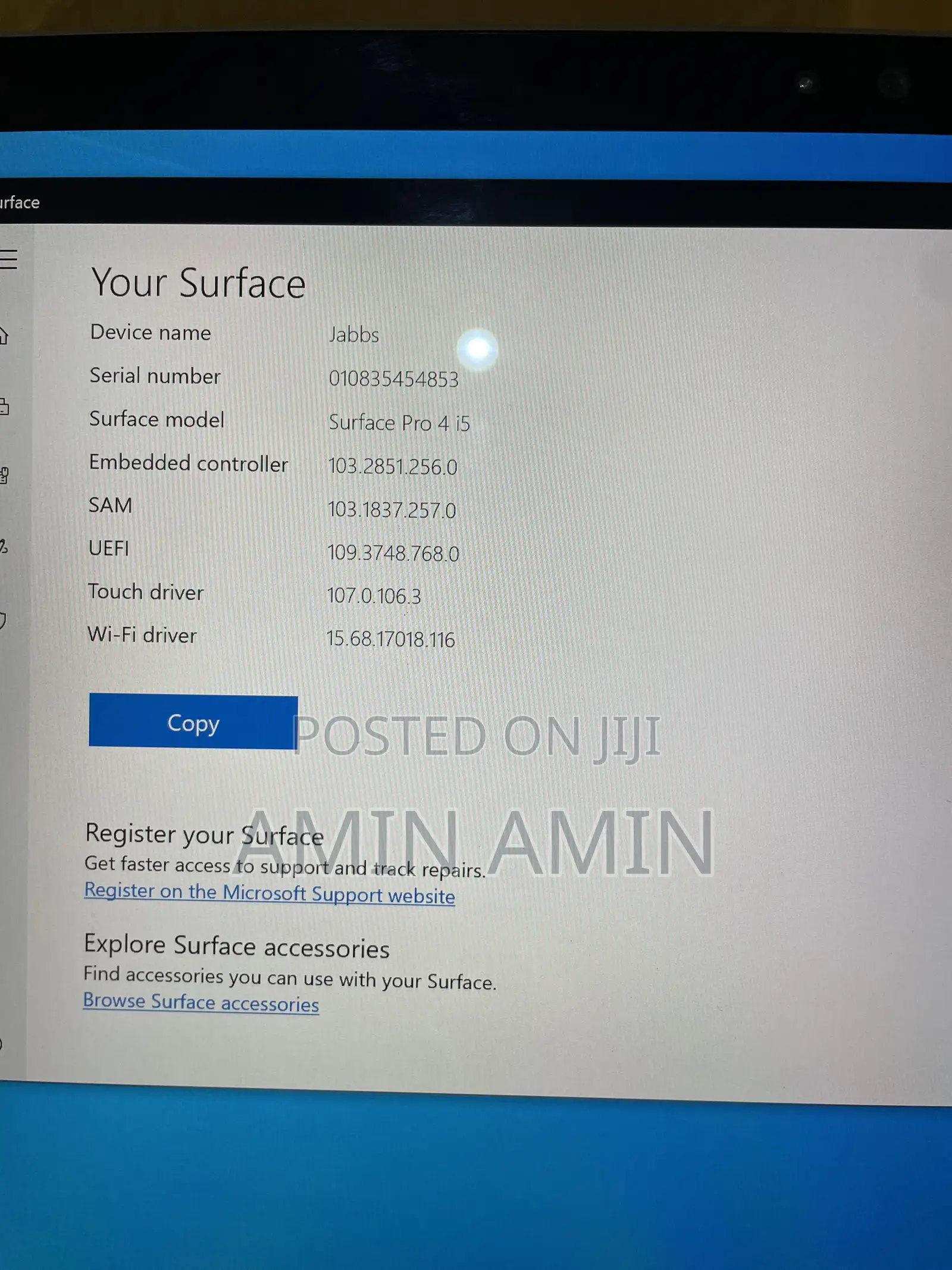Click the Explore Surface accessories heading
Viewport: 952px width, 1270px height.
click(x=237, y=946)
